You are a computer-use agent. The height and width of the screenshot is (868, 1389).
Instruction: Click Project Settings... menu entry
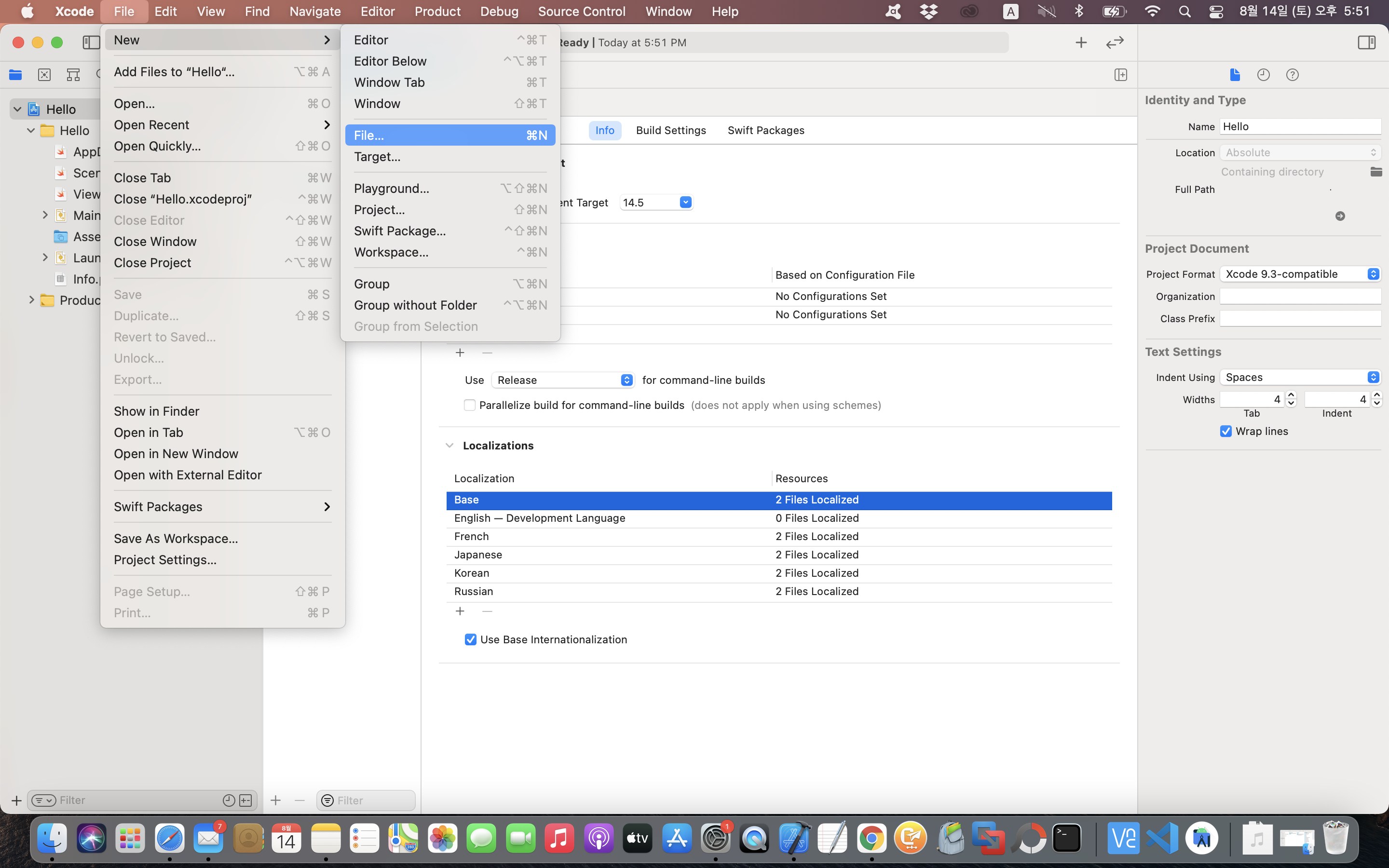pyautogui.click(x=165, y=560)
